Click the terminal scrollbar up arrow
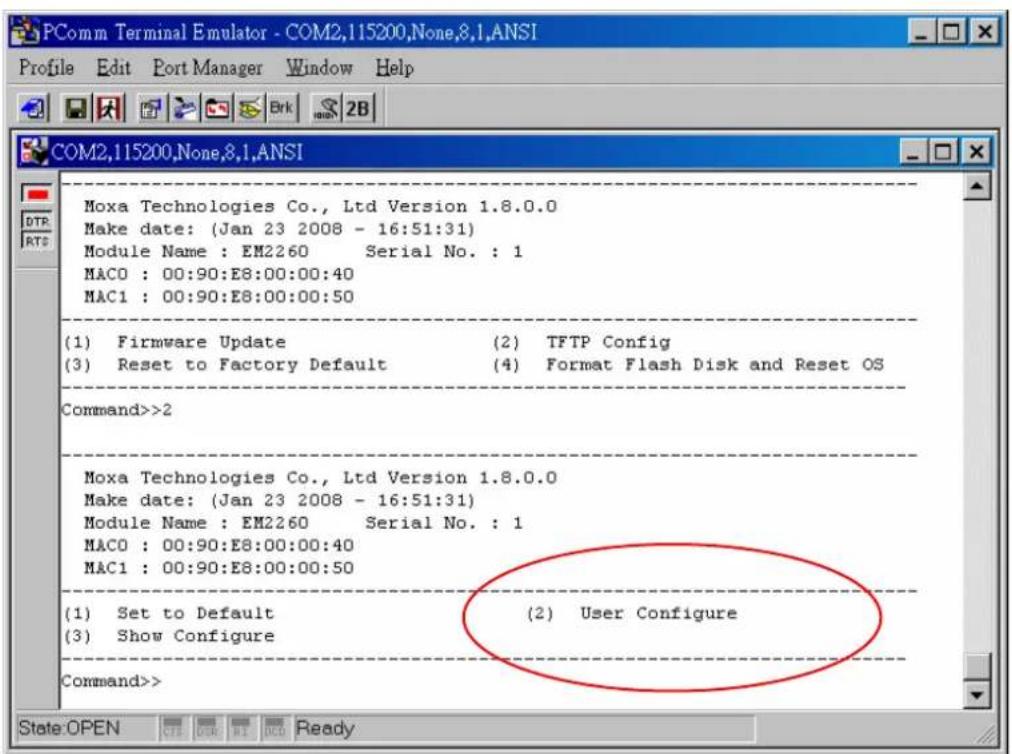The width and height of the screenshot is (1012, 754). (977, 187)
